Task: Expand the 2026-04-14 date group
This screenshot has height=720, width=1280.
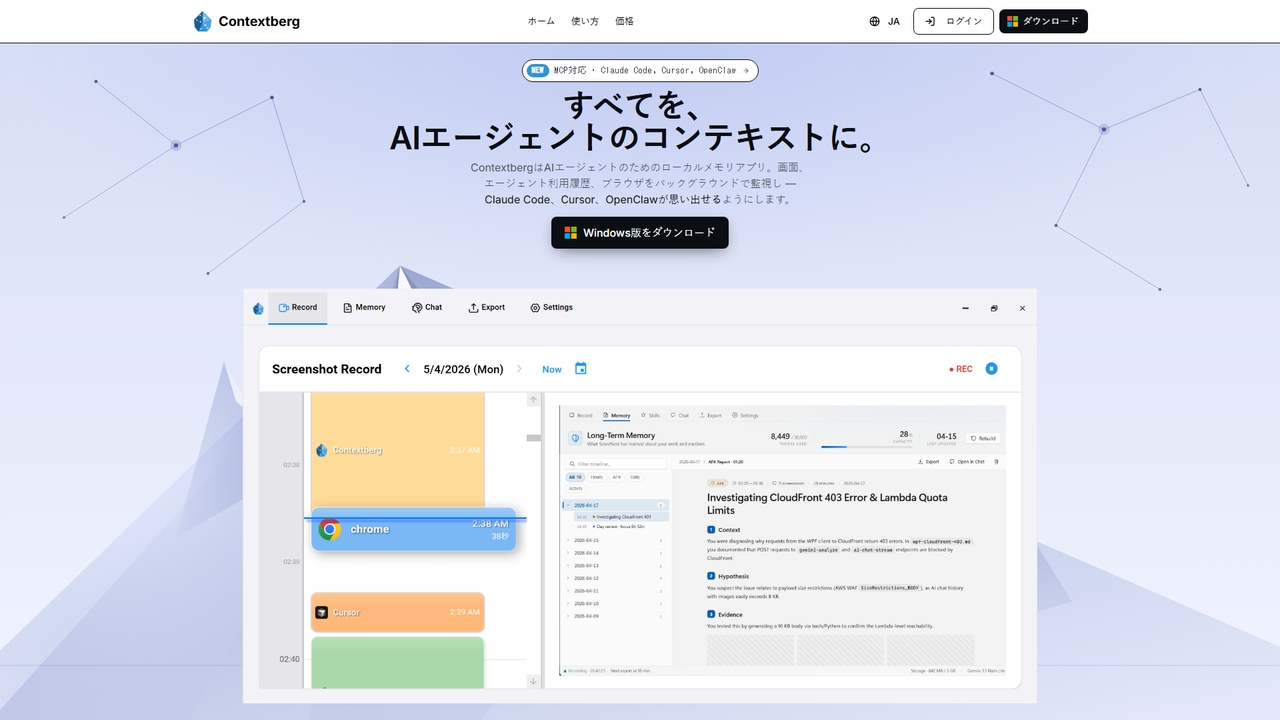Action: point(617,553)
